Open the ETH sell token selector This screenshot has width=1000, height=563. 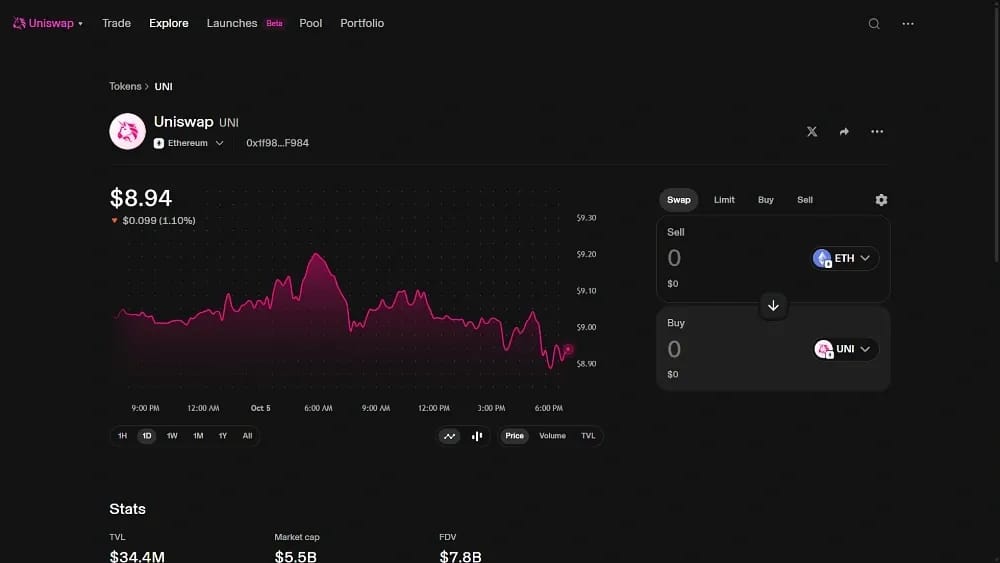[x=845, y=258]
